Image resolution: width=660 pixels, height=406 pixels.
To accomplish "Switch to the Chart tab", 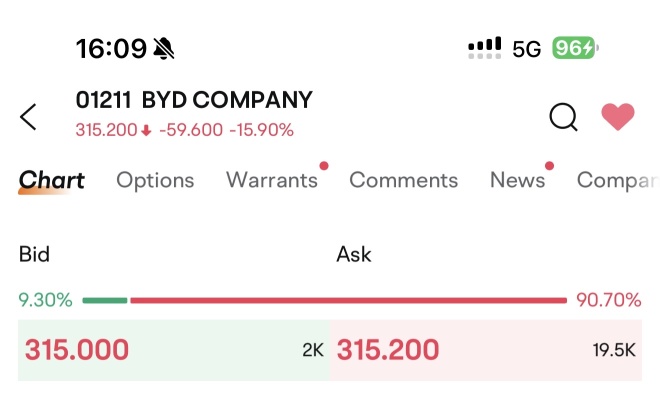I will [52, 180].
